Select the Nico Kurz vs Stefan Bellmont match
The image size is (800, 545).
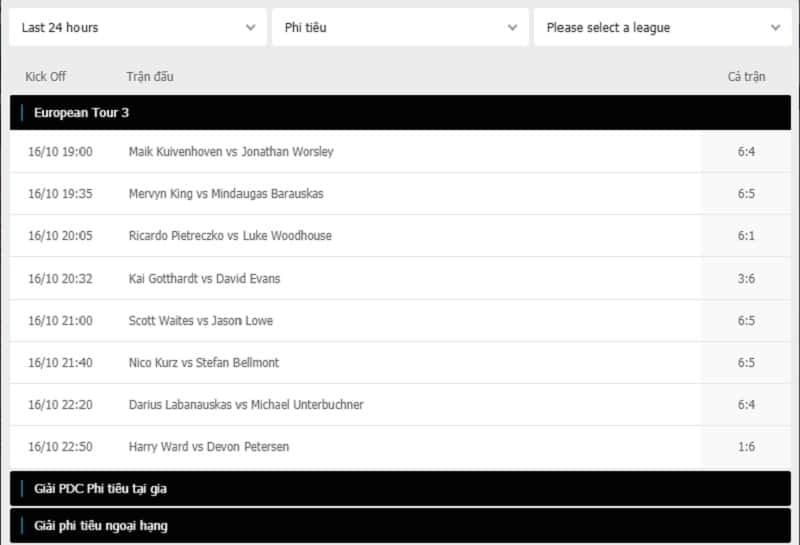click(204, 363)
